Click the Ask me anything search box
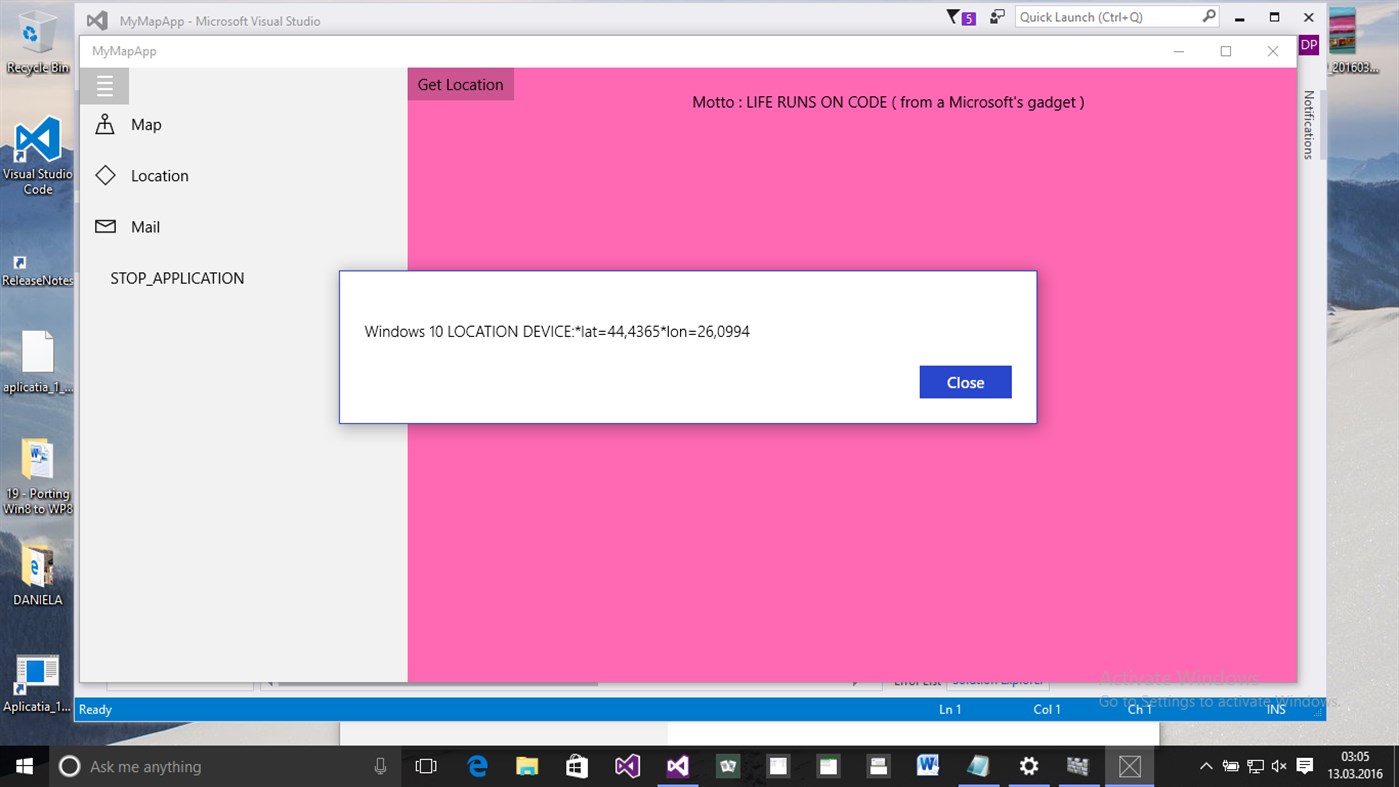The image size is (1399, 787). pos(200,766)
